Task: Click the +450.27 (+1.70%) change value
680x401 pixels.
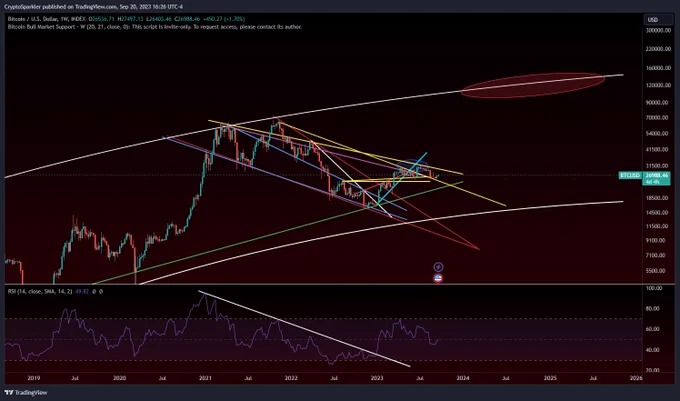Action: pos(224,19)
